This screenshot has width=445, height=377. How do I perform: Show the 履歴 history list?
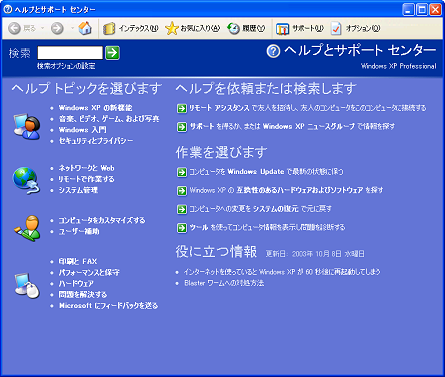pos(246,29)
